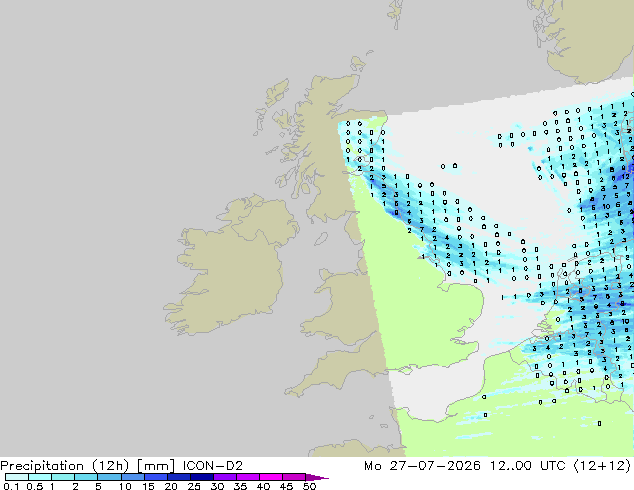Click the "0.1" legend scale label
This screenshot has width=634, height=490.
click(11, 486)
